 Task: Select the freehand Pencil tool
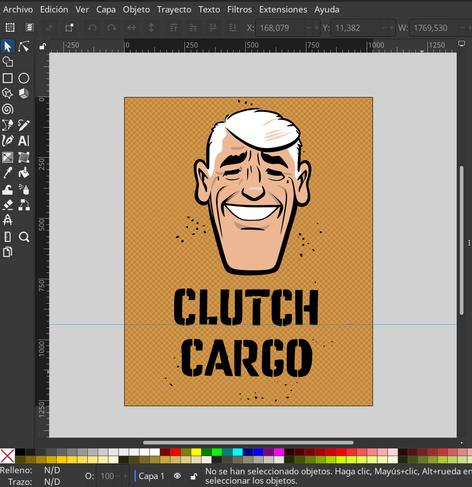point(24,125)
